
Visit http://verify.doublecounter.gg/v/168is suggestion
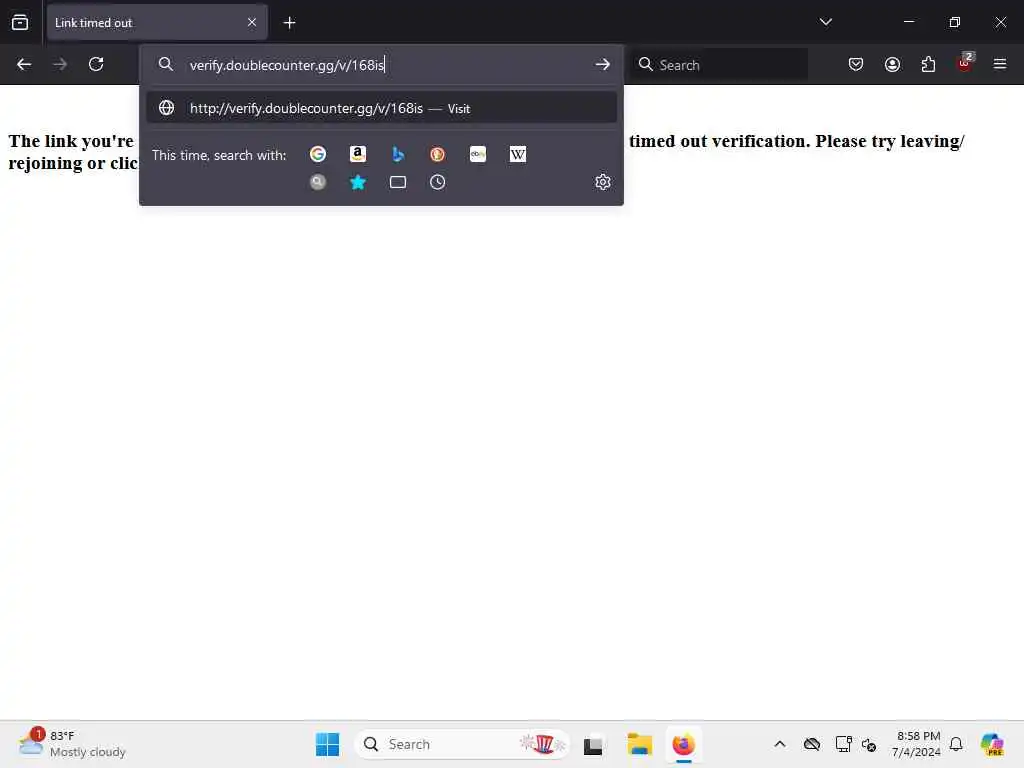(381, 108)
